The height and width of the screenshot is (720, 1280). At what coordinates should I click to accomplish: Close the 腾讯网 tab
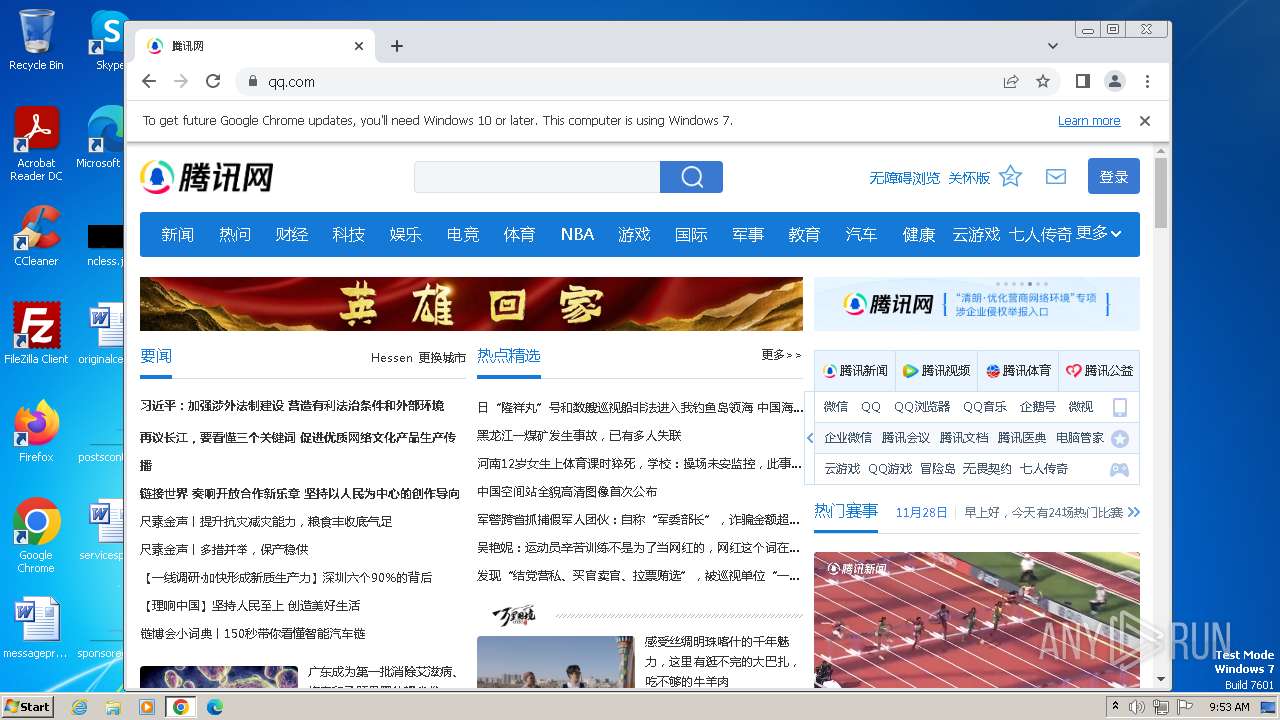(359, 46)
